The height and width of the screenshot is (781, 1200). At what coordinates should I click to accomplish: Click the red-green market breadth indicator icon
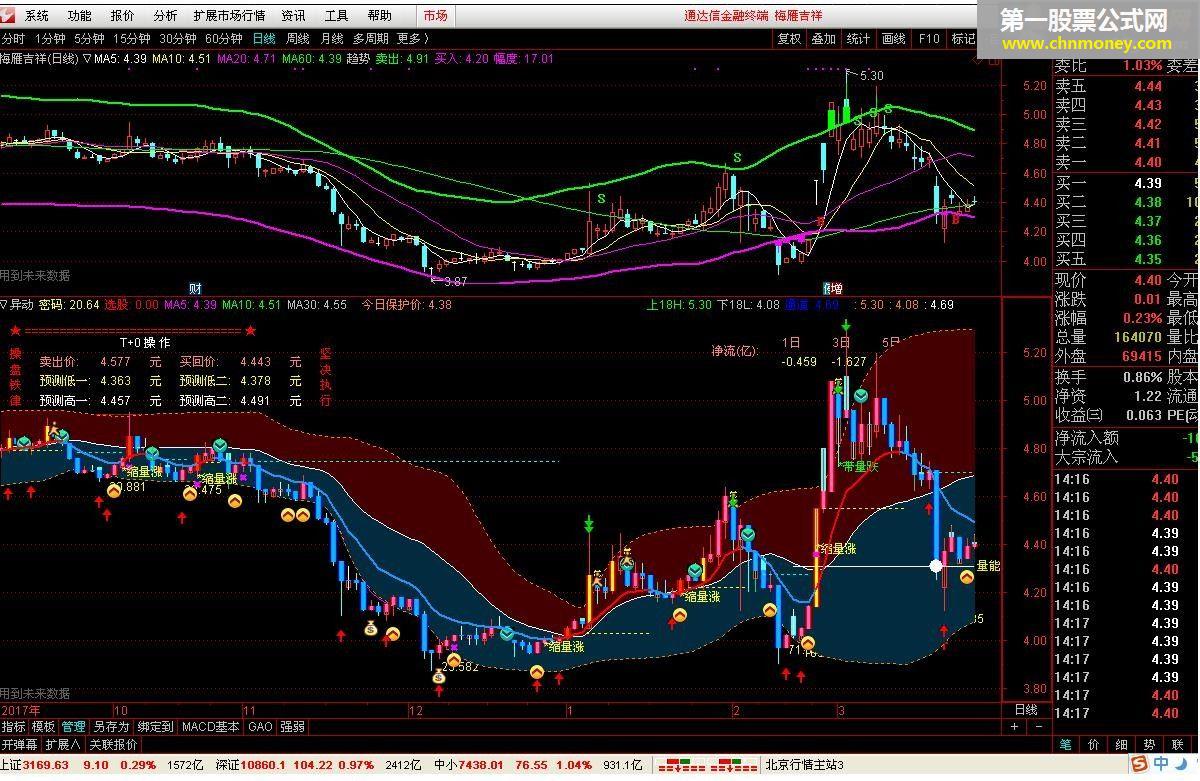tap(705, 766)
